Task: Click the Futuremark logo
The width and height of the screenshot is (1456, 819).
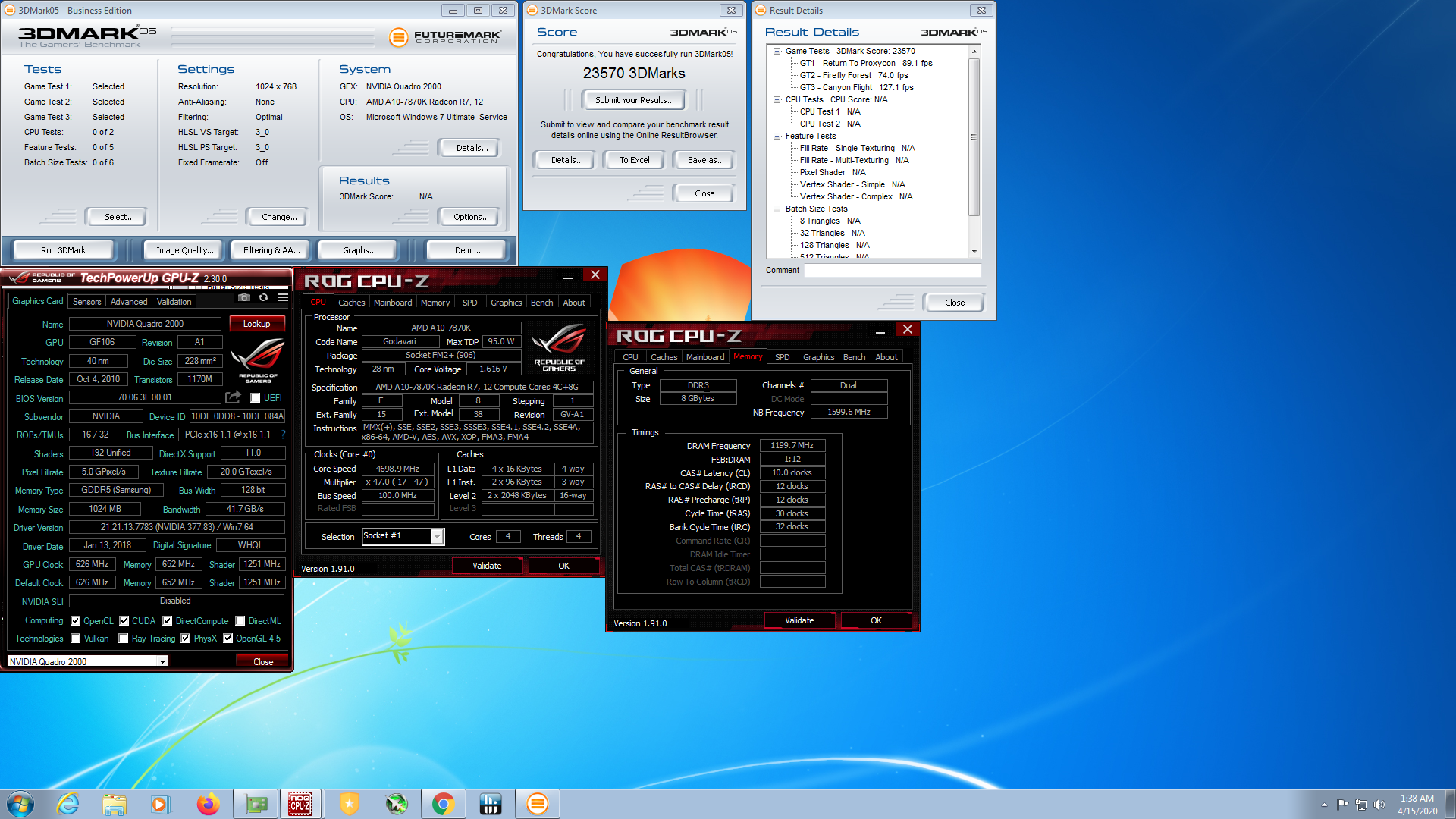Action: (x=444, y=36)
